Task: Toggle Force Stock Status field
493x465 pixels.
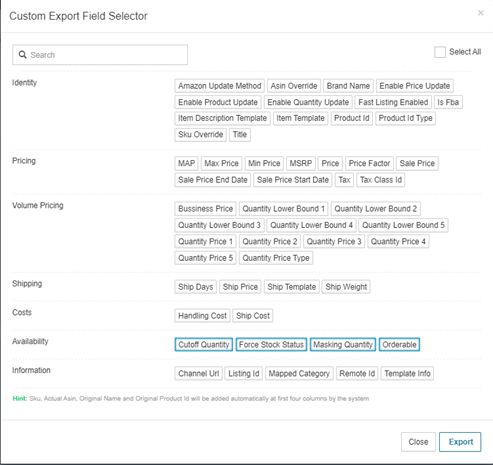Action: click(271, 345)
